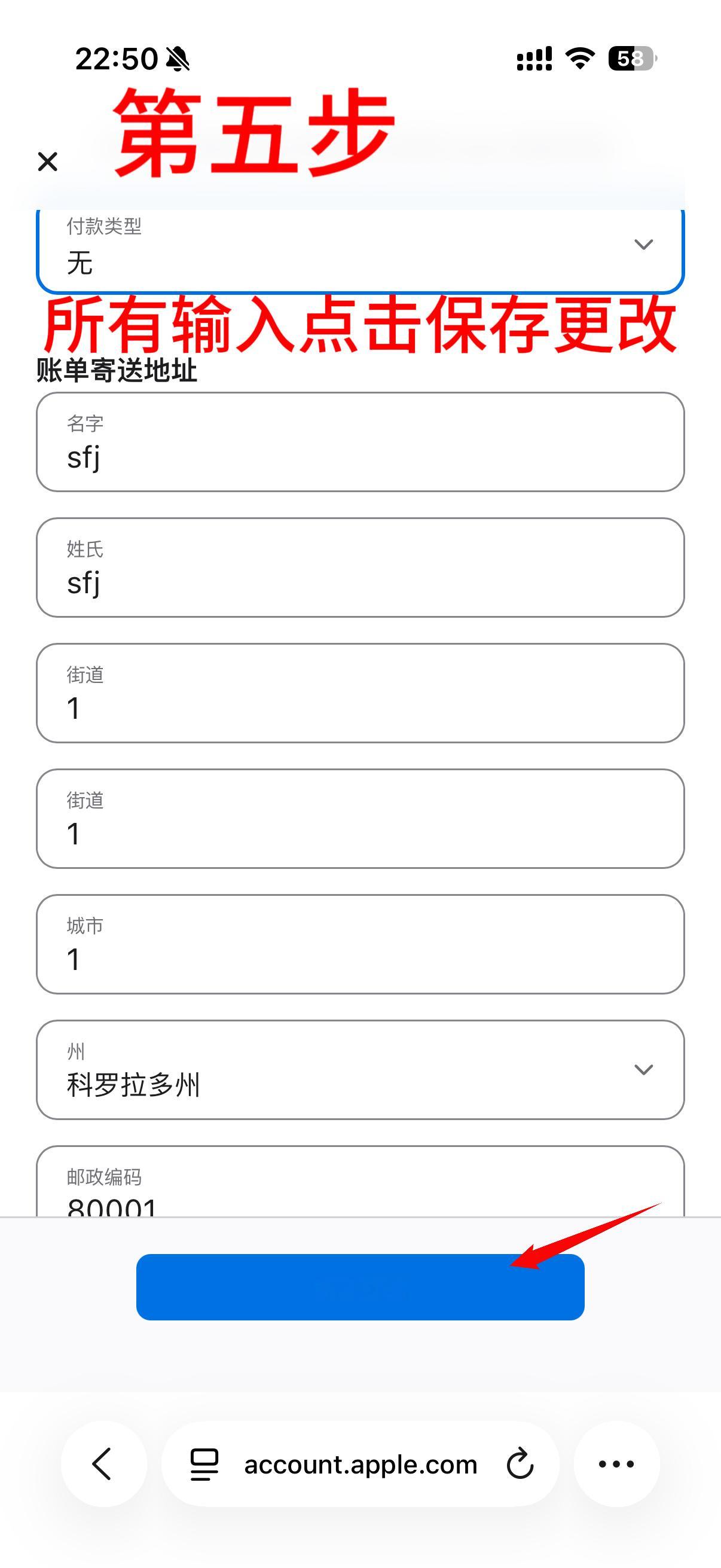The width and height of the screenshot is (721, 1568).
Task: Expand the 州 state chevron
Action: coord(643,1069)
